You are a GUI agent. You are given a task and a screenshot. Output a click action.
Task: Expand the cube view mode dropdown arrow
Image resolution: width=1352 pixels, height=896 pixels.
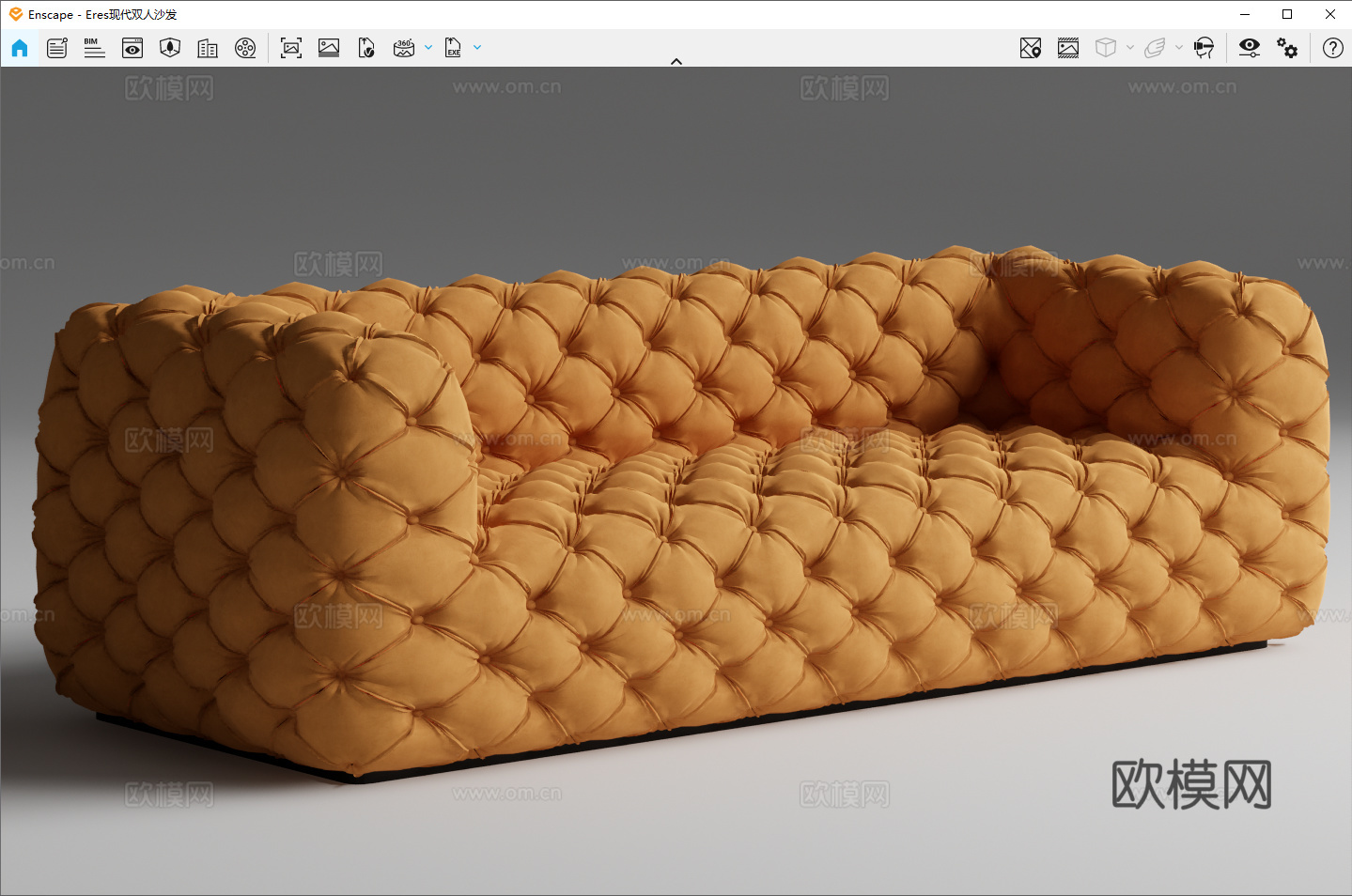pos(1130,48)
